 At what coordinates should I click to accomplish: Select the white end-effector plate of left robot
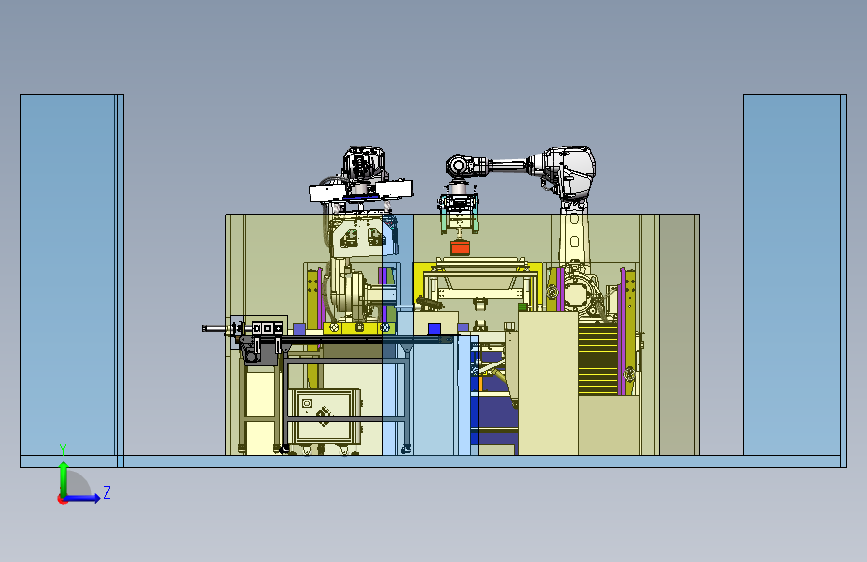[361, 191]
